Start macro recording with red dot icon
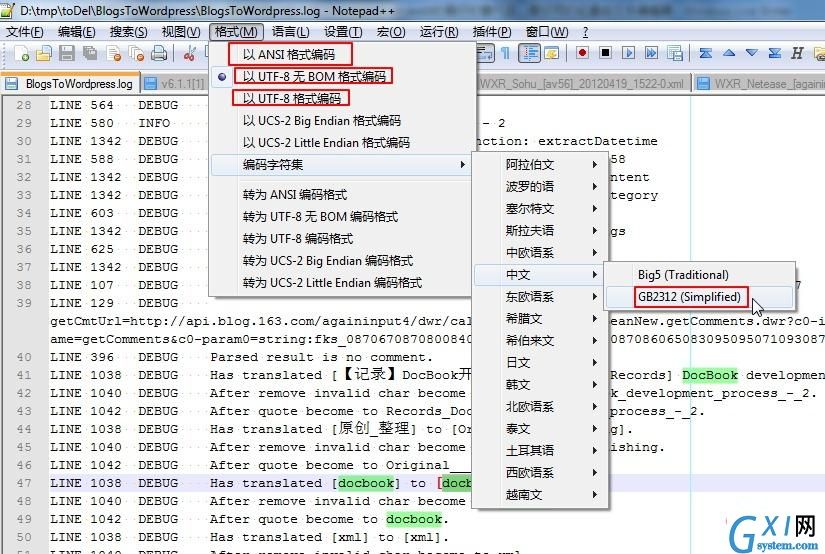Image resolution: width=825 pixels, height=554 pixels. coord(582,53)
